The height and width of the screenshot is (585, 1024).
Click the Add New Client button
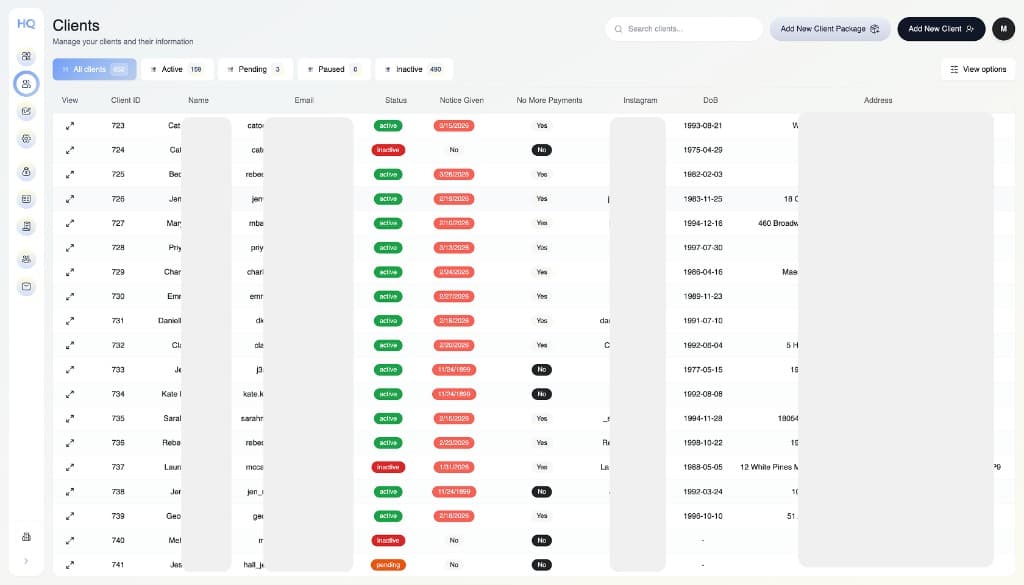pos(940,29)
